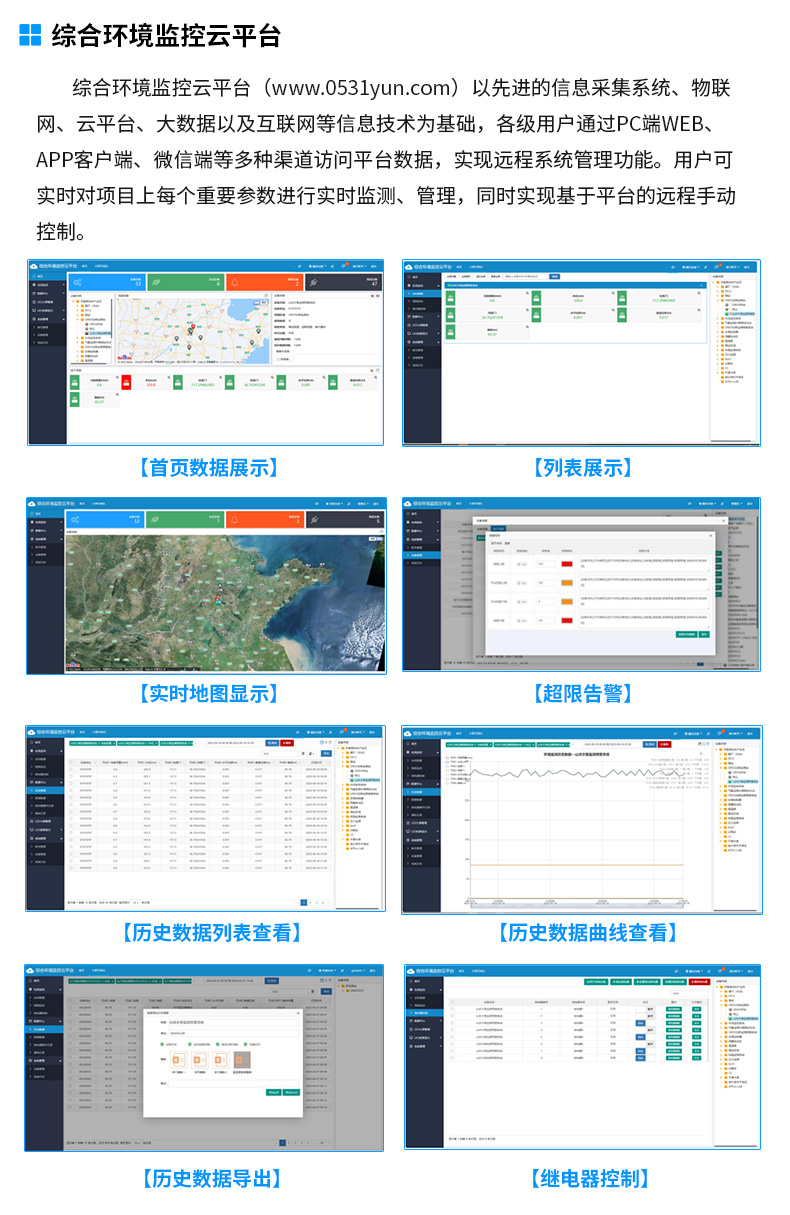Click the blue stats card on homepage dashboard
Viewport: 790px width, 1215px height.
[x=107, y=284]
